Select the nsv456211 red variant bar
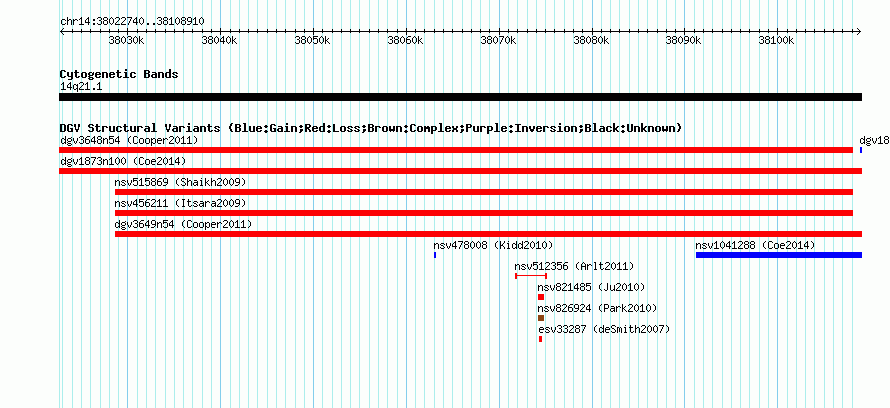Viewport: 890px width, 408px height. (484, 213)
